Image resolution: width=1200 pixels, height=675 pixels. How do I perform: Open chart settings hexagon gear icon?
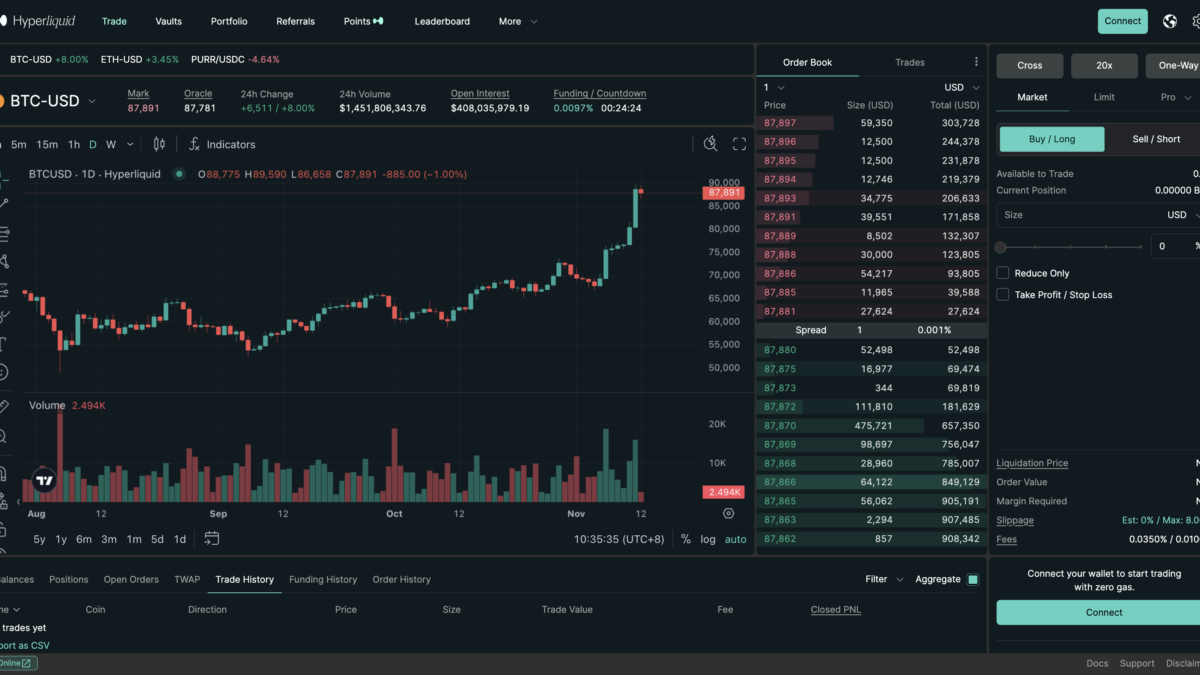click(x=728, y=513)
